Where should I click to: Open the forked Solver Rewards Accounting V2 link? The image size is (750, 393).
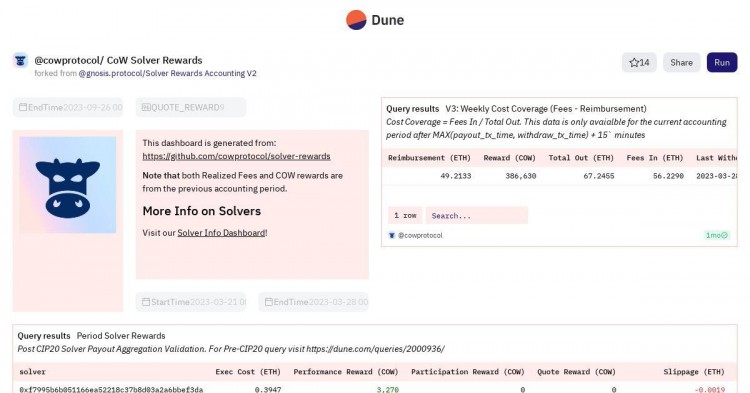[167, 73]
